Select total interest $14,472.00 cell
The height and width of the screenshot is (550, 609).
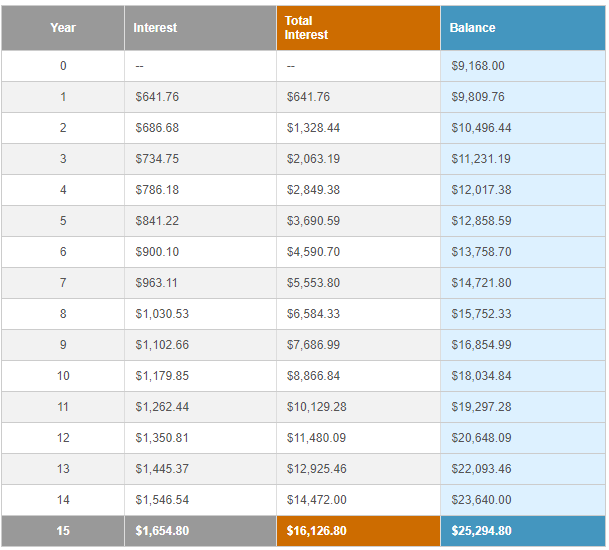[x=314, y=500]
